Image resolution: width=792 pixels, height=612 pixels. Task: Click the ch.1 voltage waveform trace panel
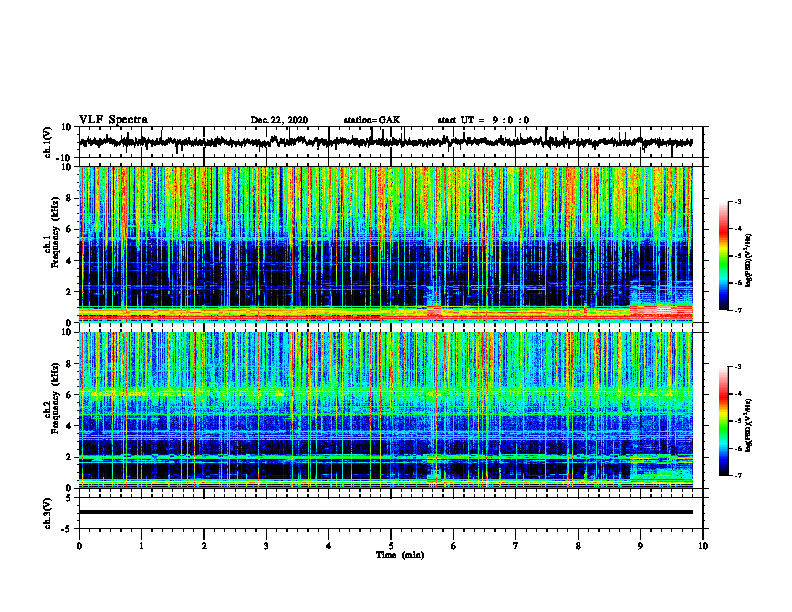pyautogui.click(x=390, y=142)
